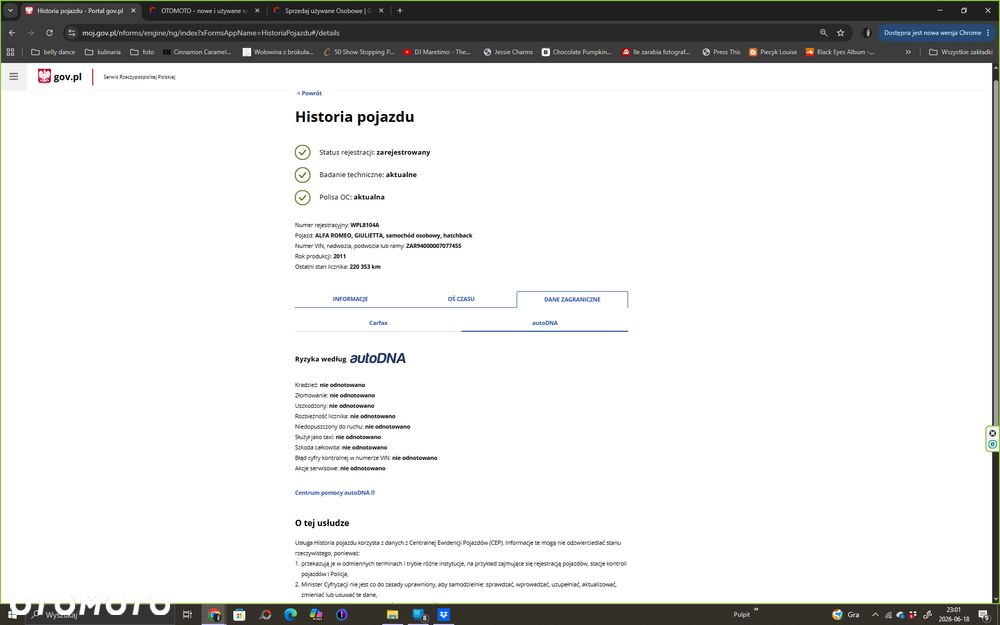Open File Explorer from taskbar
This screenshot has height=625, width=1000.
click(x=392, y=615)
